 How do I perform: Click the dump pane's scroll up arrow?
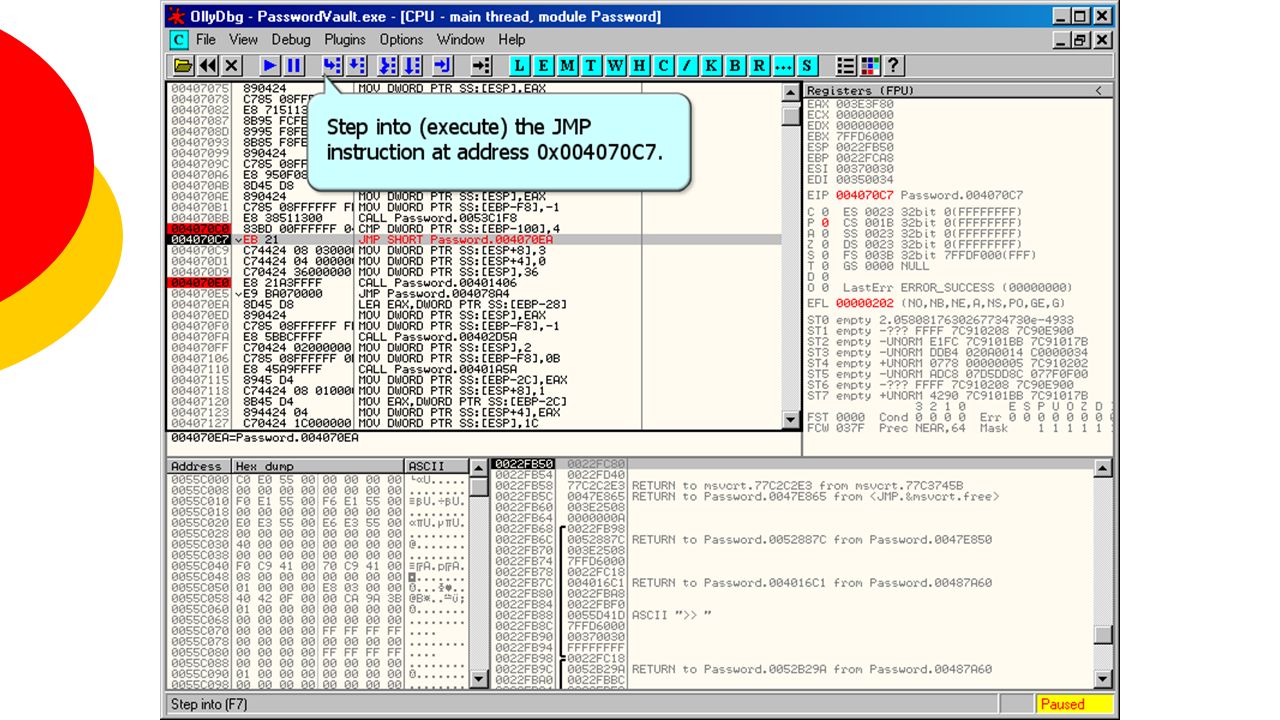click(479, 468)
